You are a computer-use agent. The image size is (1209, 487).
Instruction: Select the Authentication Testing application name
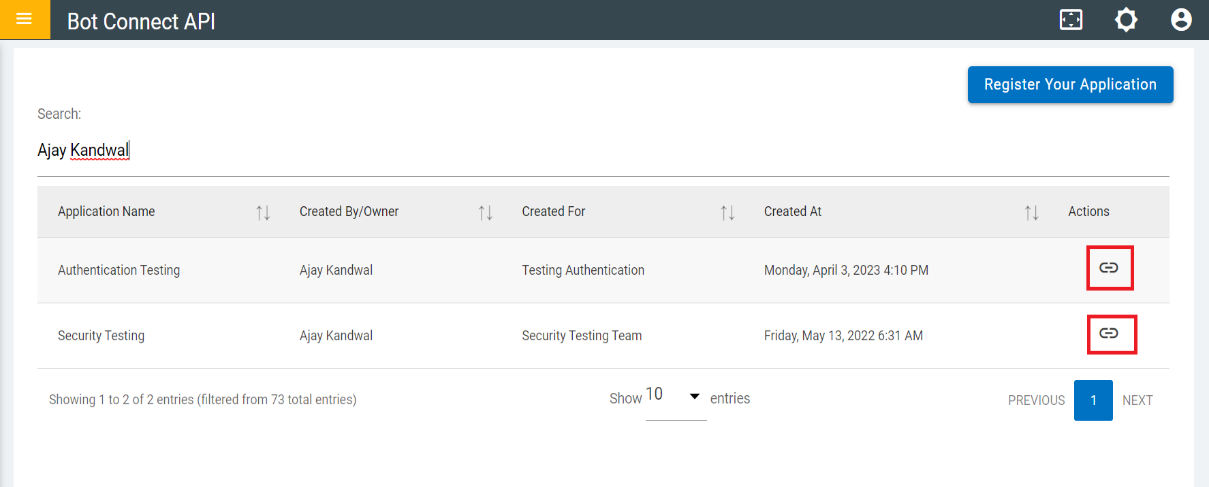click(x=119, y=270)
